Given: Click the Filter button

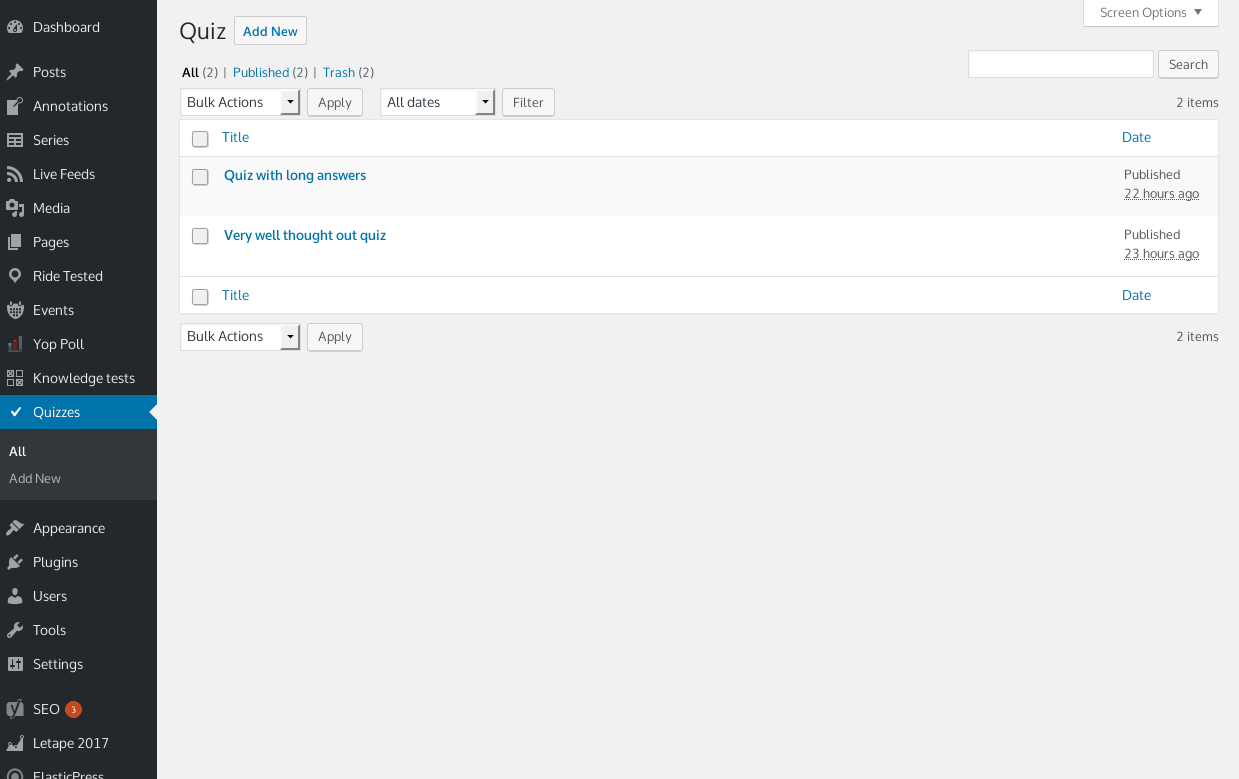Looking at the screenshot, I should (x=528, y=102).
